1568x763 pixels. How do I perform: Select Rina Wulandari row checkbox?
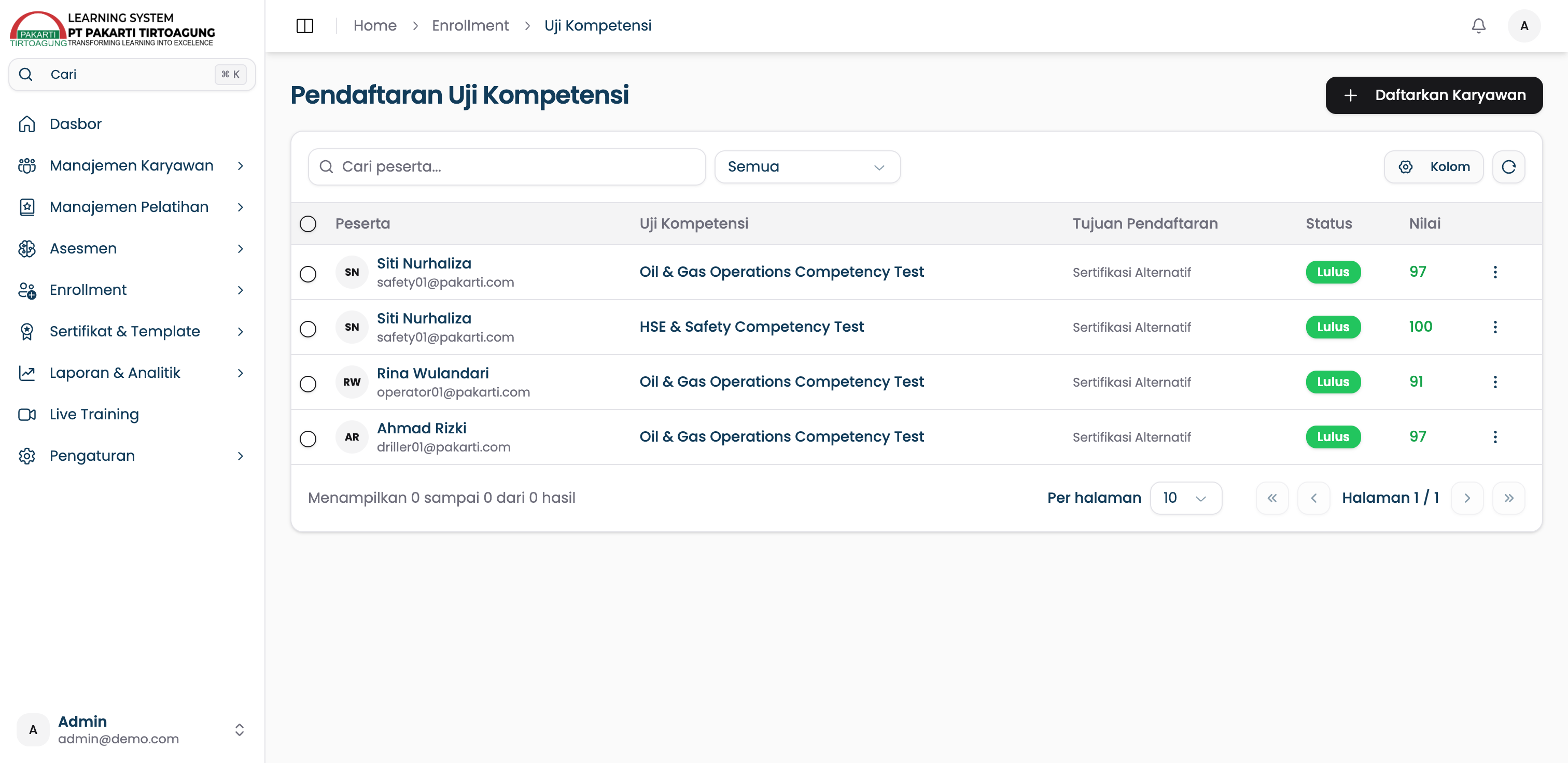(308, 384)
